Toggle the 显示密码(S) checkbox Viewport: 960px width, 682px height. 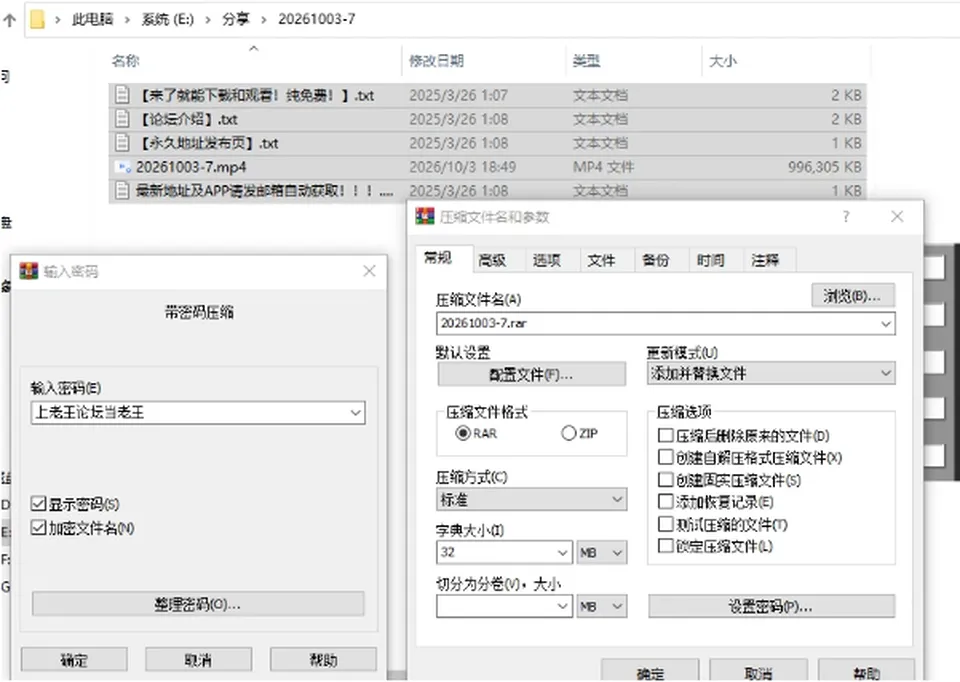39,504
